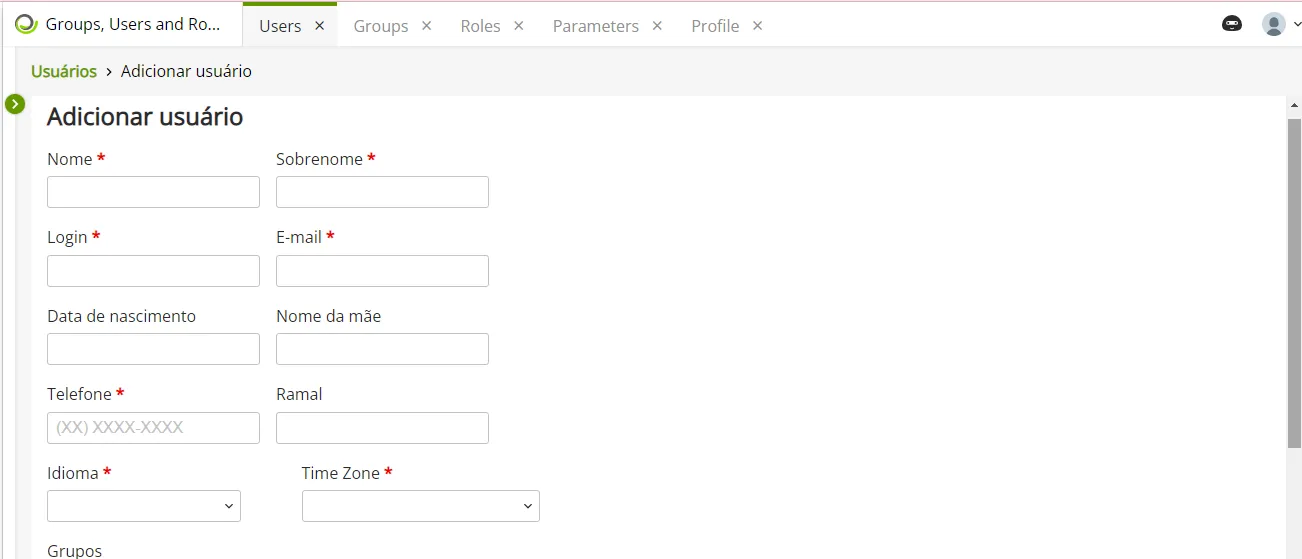Expand the green side panel arrow
The height and width of the screenshot is (559, 1302).
click(15, 104)
